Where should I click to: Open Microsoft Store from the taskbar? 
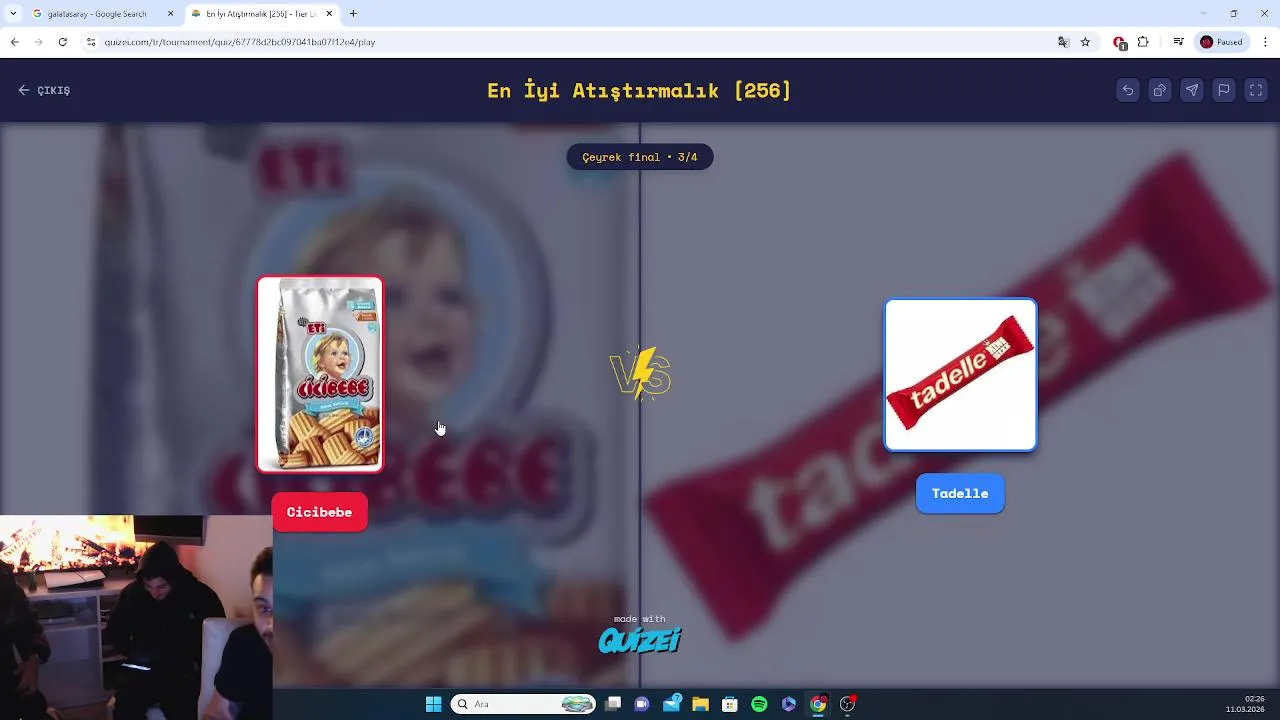point(730,704)
